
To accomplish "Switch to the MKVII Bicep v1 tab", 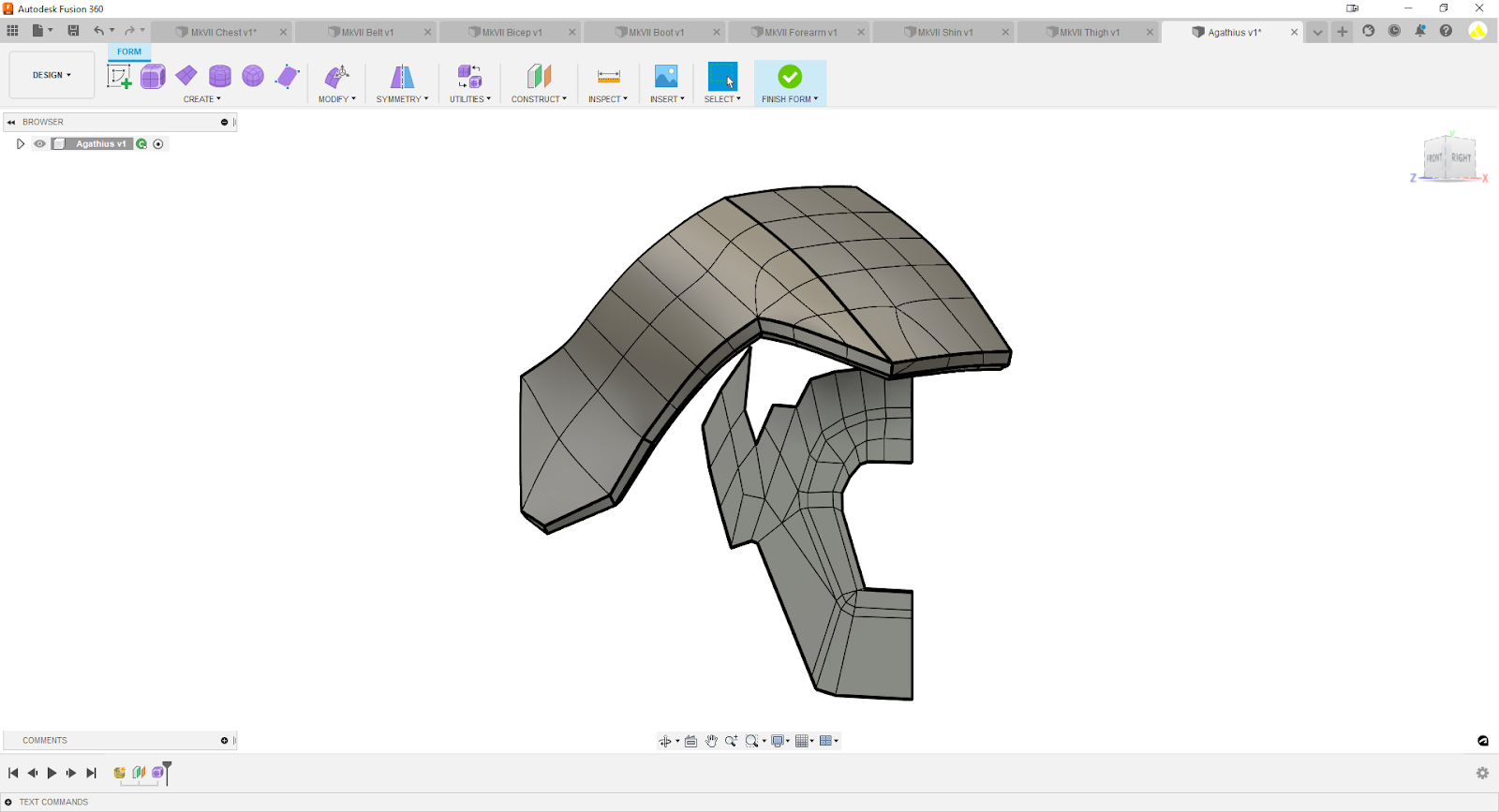I will coord(511,32).
